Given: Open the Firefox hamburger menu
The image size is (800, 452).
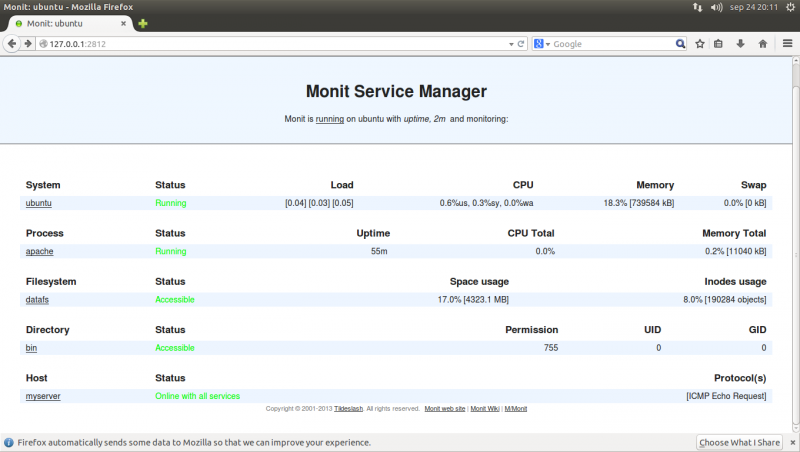Looking at the screenshot, I should (786, 44).
